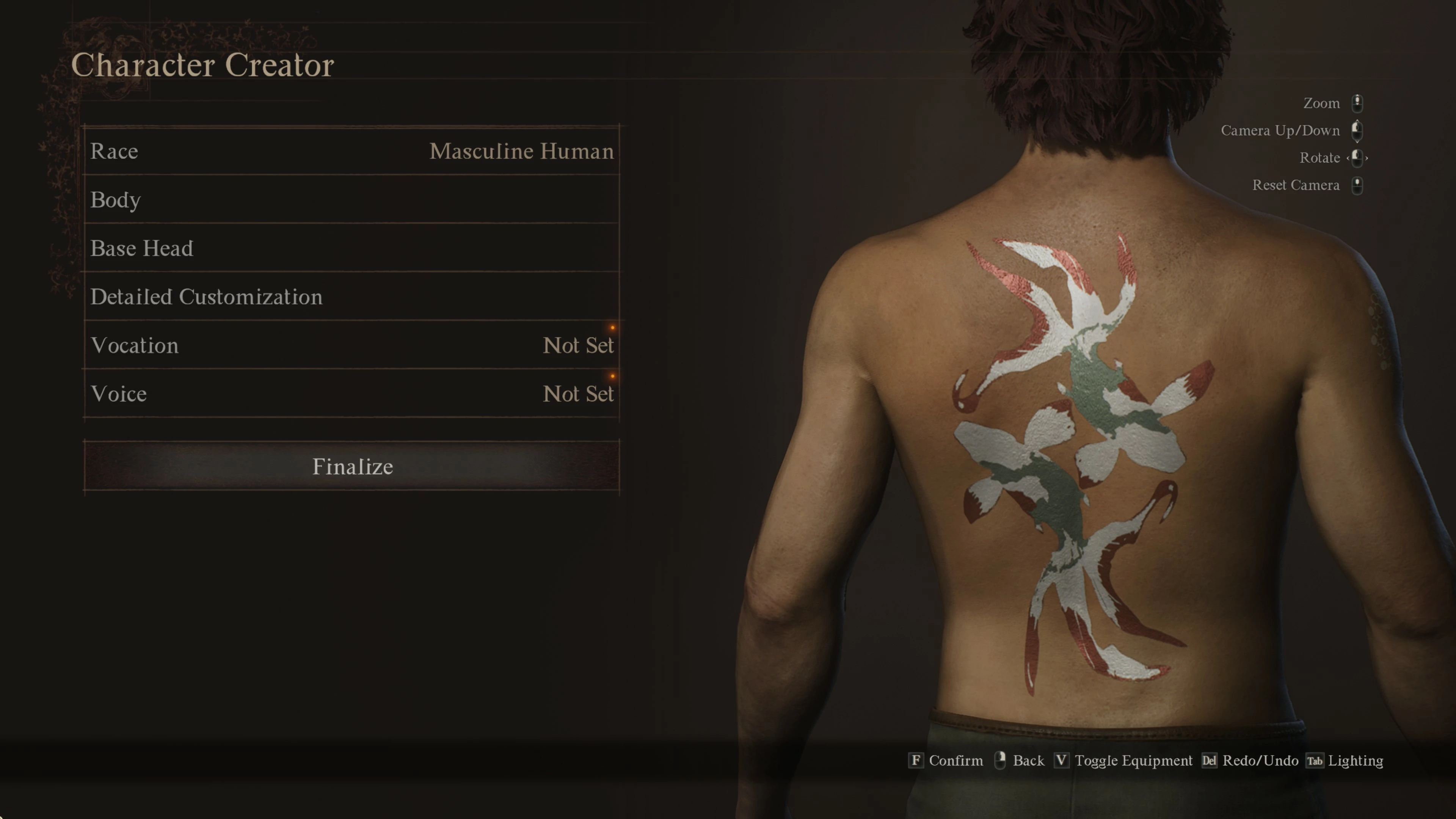This screenshot has height=819, width=1456.
Task: Click the Redo/Undo label
Action: coord(1260,761)
